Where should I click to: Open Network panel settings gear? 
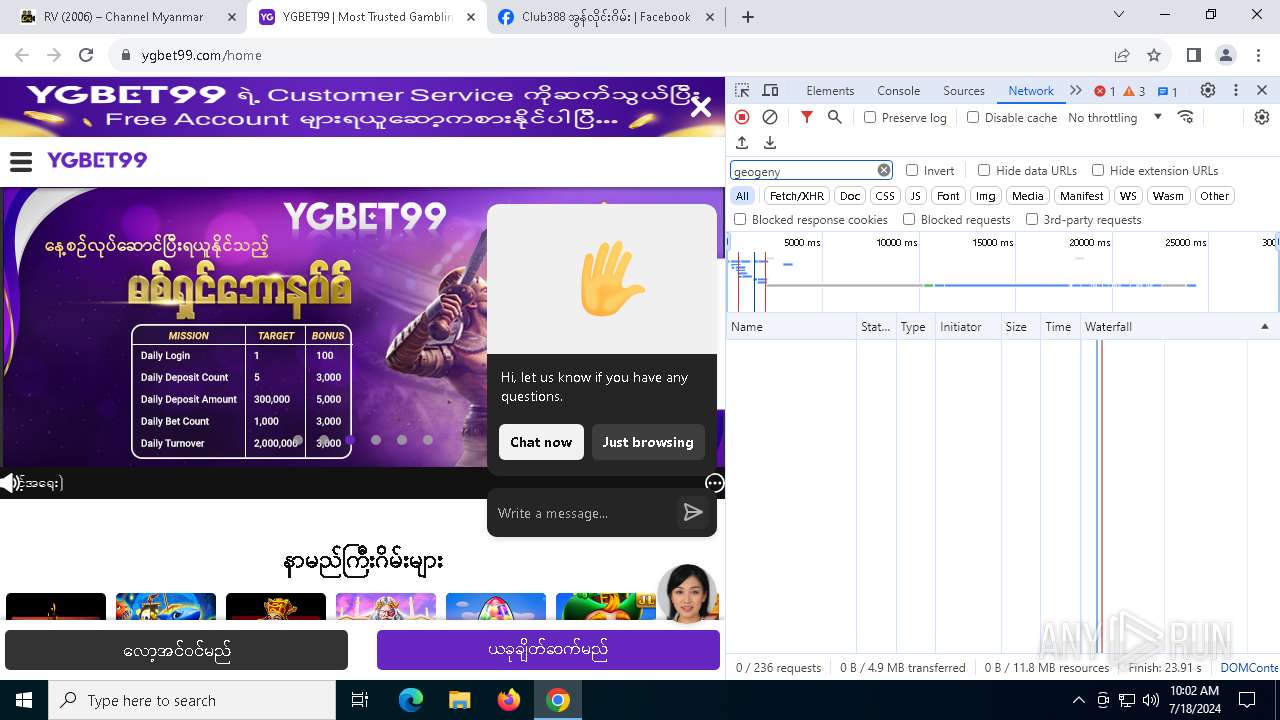coord(1262,117)
